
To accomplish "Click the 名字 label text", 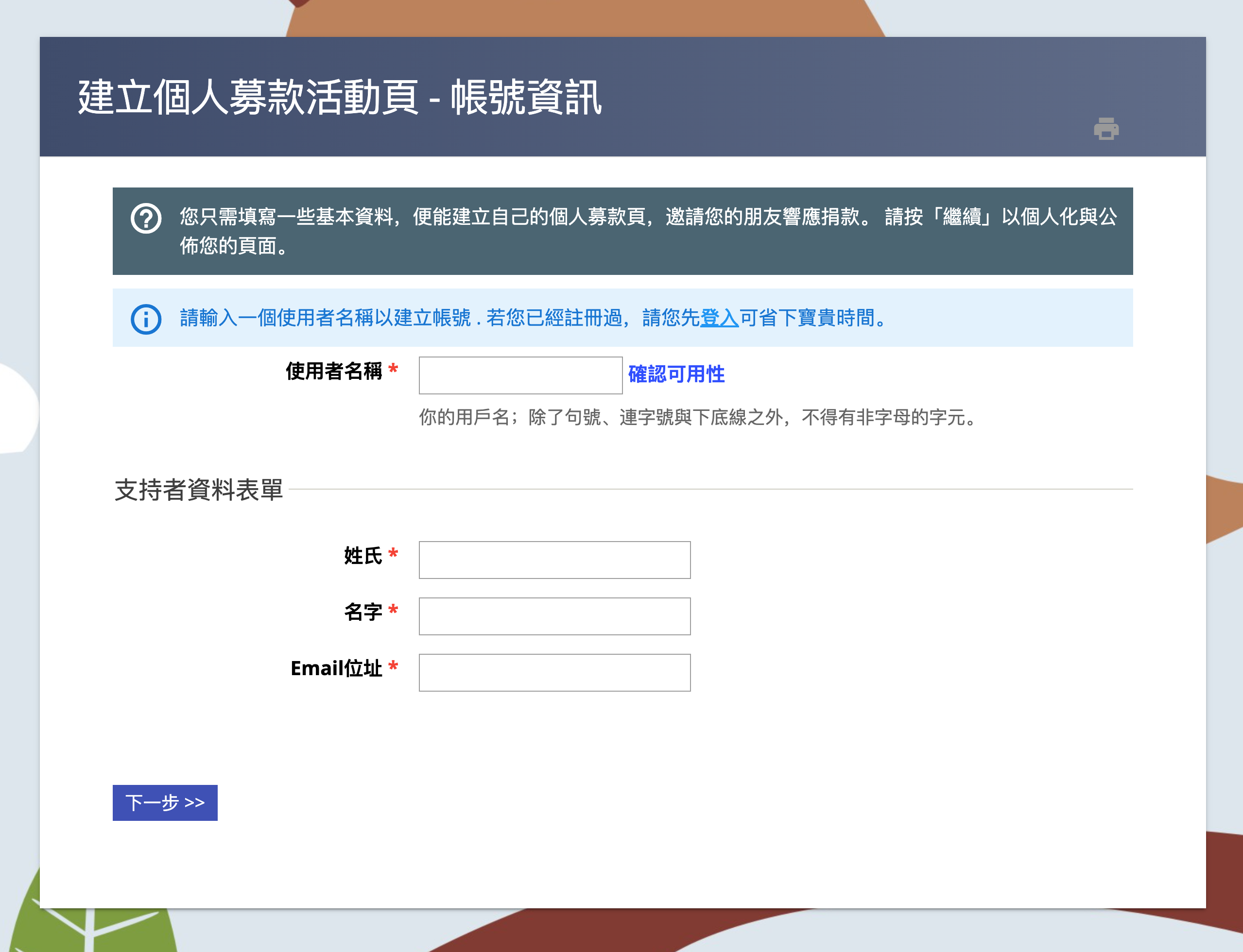I will pyautogui.click(x=363, y=612).
